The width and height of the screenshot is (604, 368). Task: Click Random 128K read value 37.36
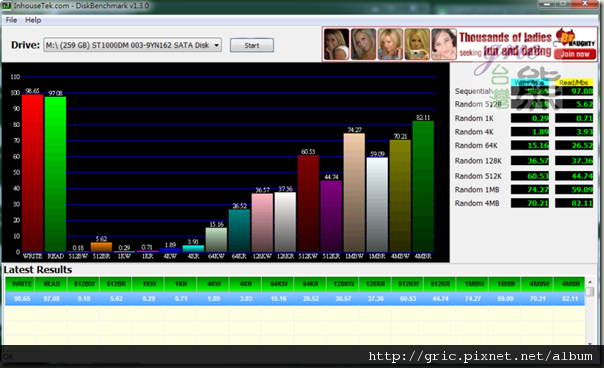coord(574,161)
